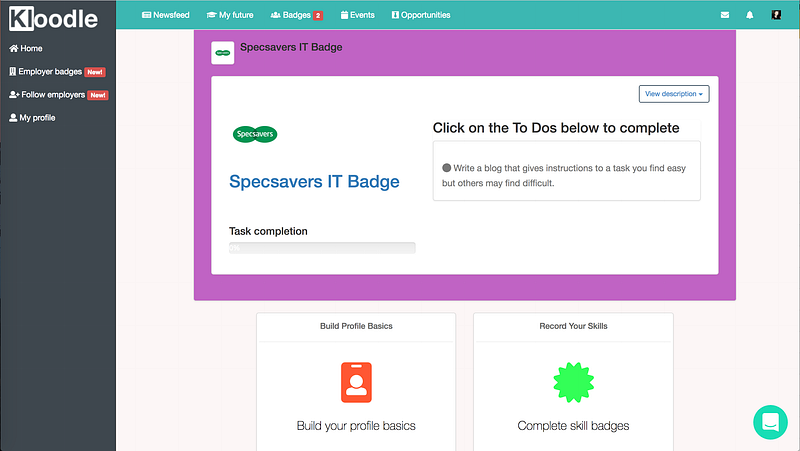
Task: Open the Opportunities tab
Action: 421,15
